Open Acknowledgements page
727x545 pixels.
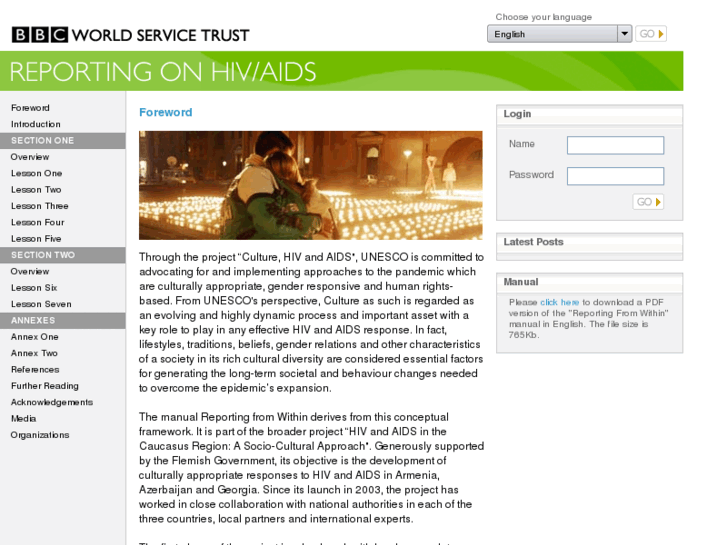[x=52, y=402]
